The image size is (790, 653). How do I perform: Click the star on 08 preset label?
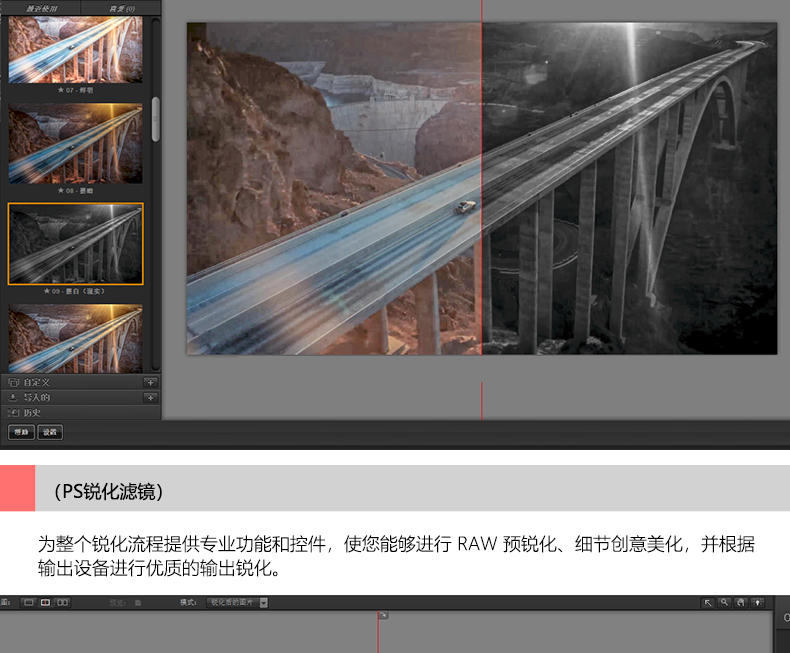point(60,190)
